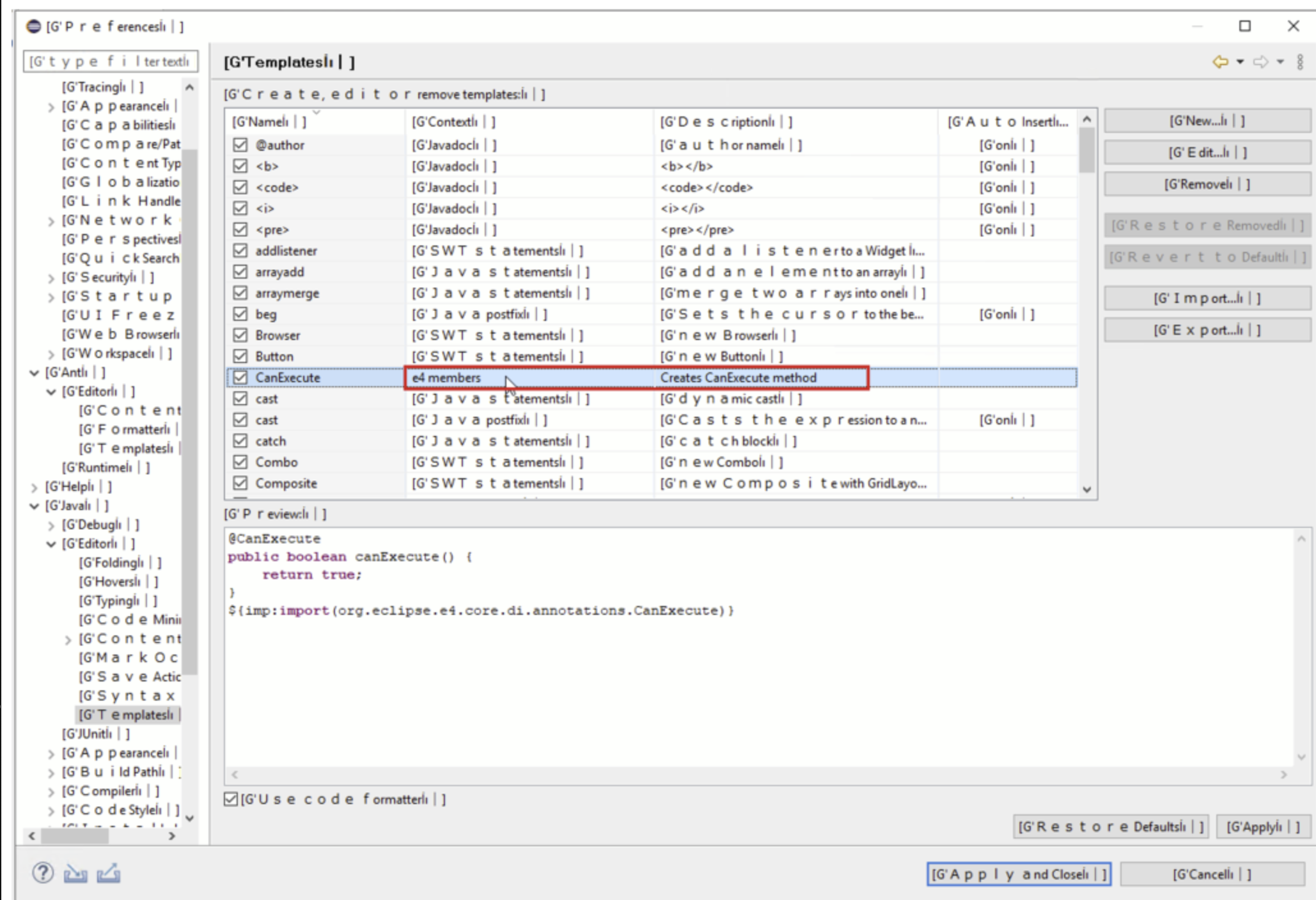Click the templates table scroll-down arrow

[1087, 490]
